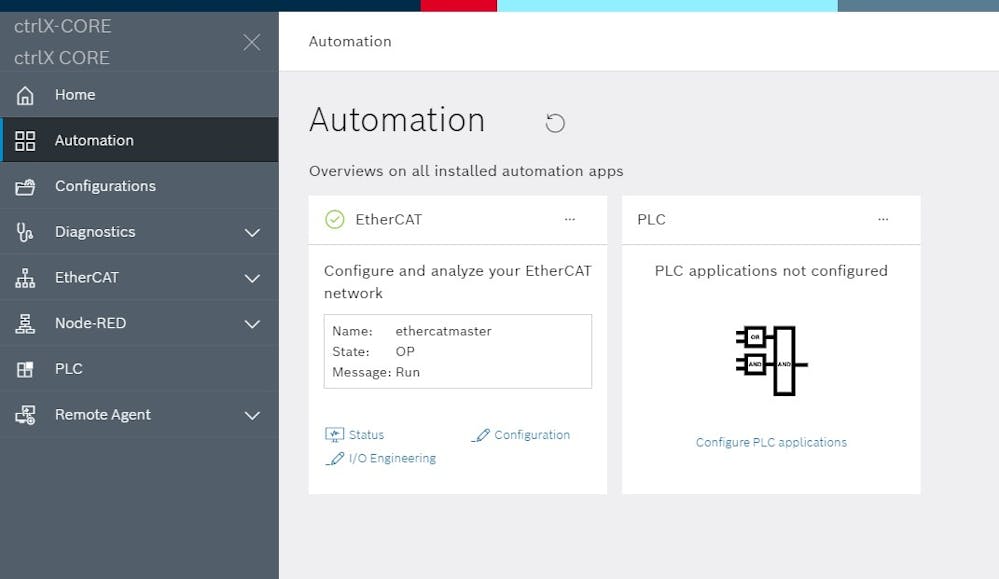The width and height of the screenshot is (999, 579).
Task: Open the EtherCAT Status link
Action: pyautogui.click(x=366, y=434)
